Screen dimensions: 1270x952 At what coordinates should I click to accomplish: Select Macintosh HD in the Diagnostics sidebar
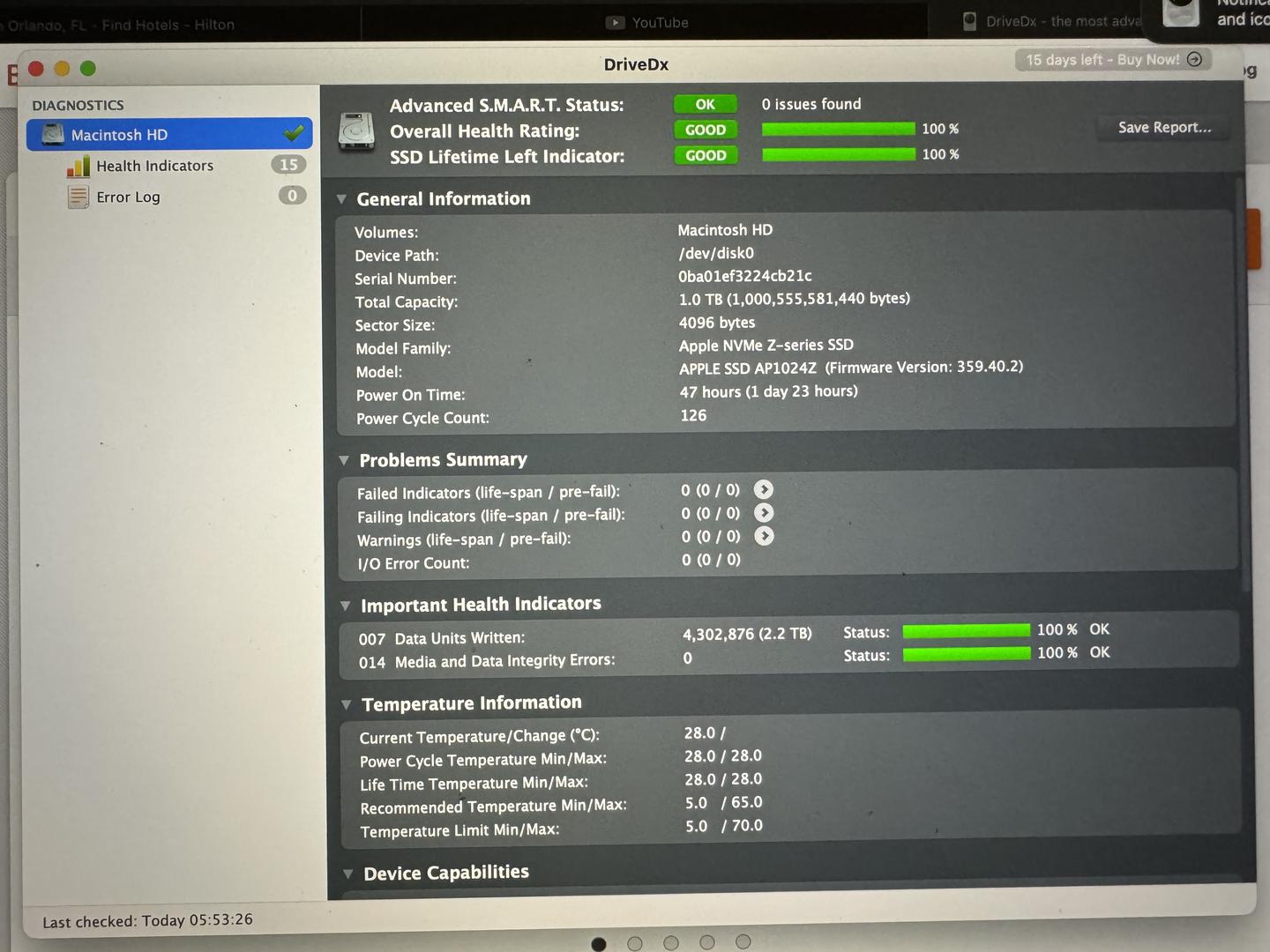169,134
